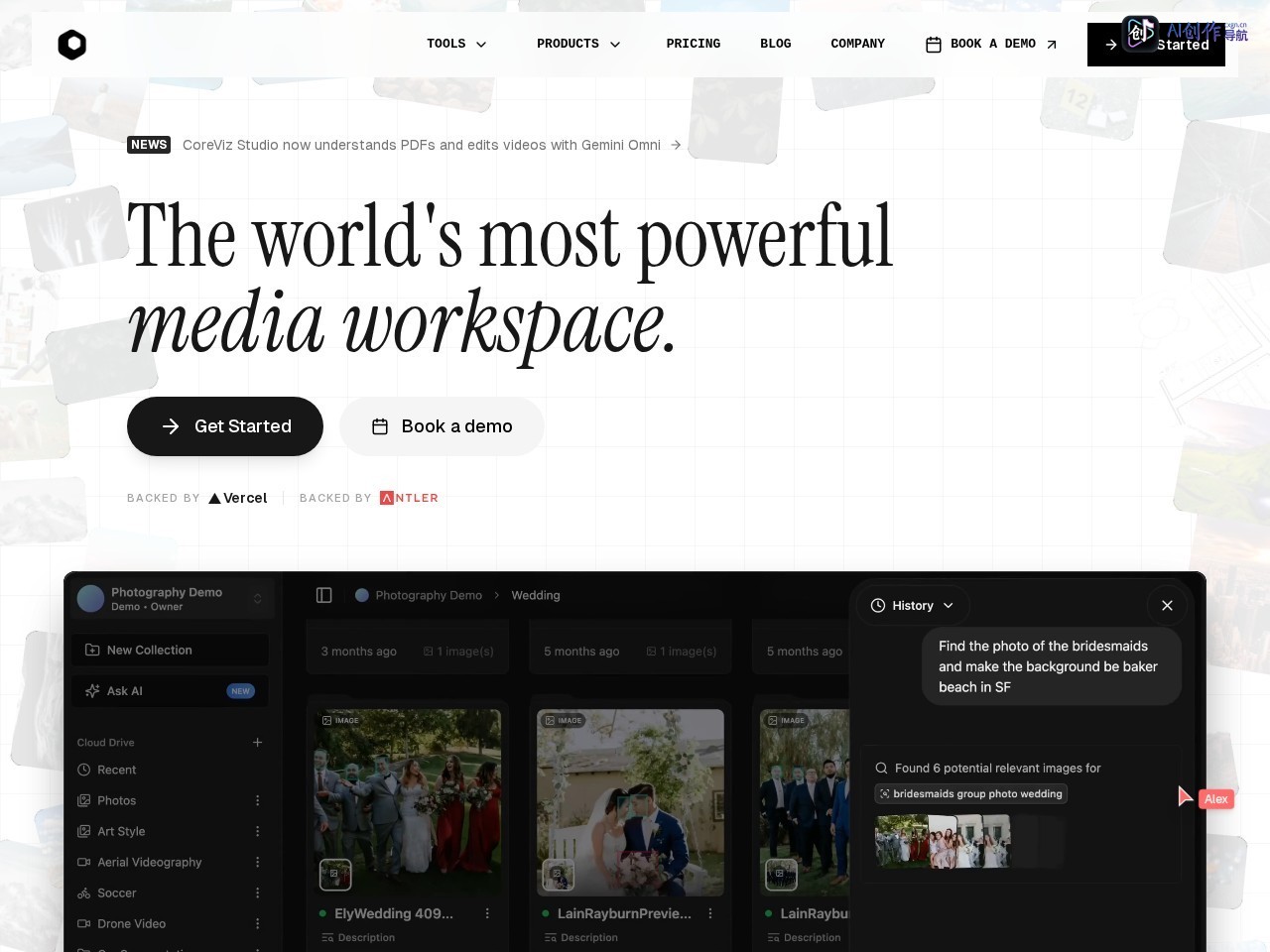Open the groomsmen photo thumbnail
Screen dimensions: 1270x952
click(805, 802)
